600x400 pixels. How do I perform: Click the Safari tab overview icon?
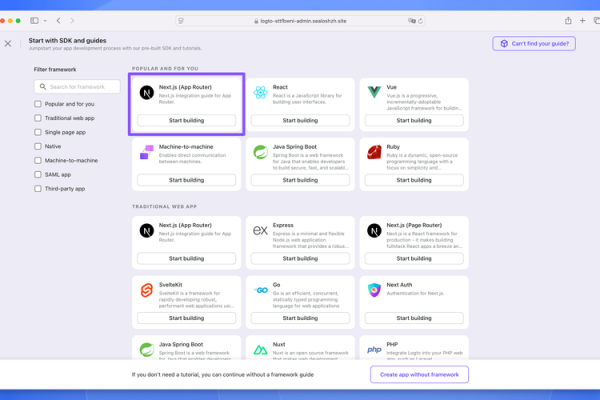tap(597, 21)
